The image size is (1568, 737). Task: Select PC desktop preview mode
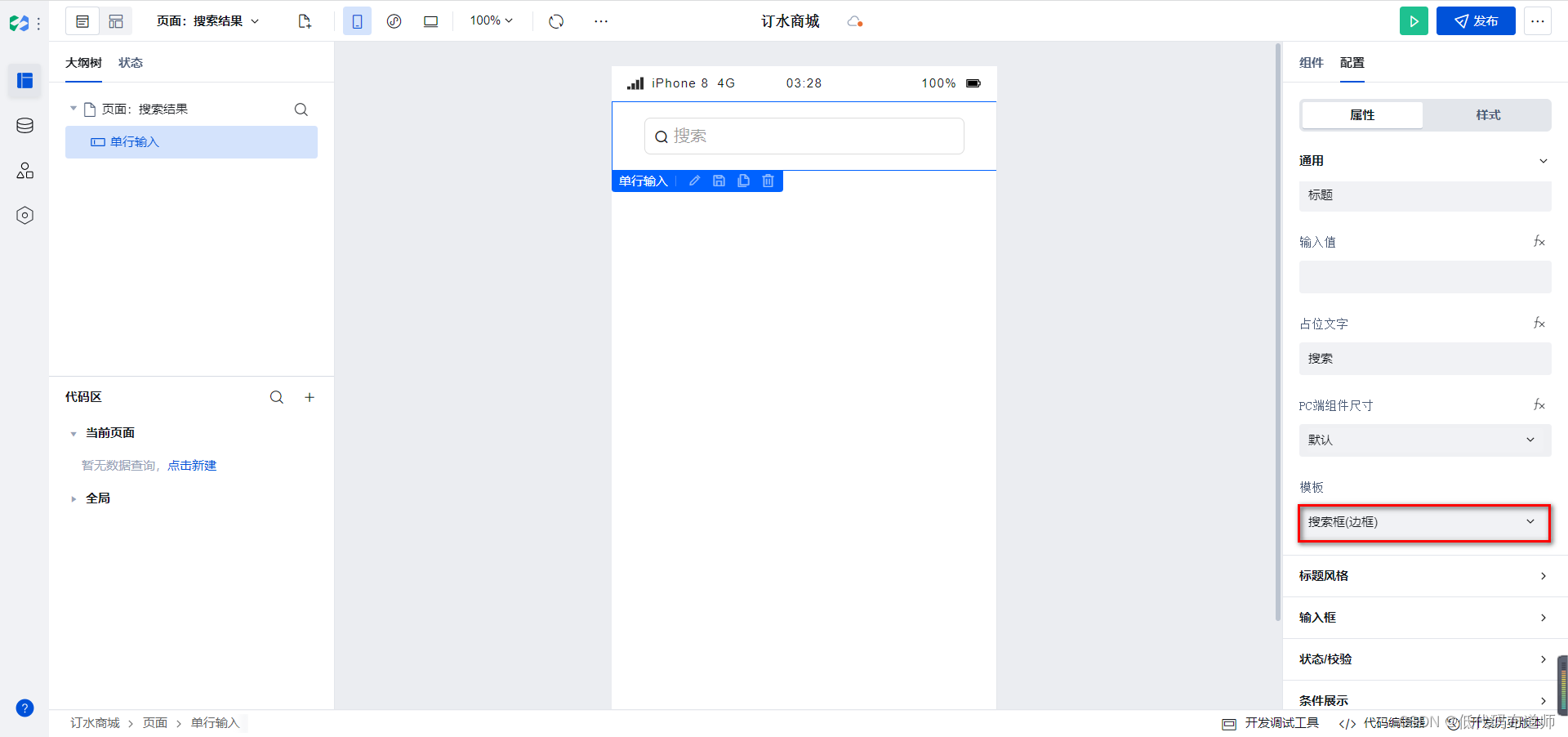click(x=430, y=21)
